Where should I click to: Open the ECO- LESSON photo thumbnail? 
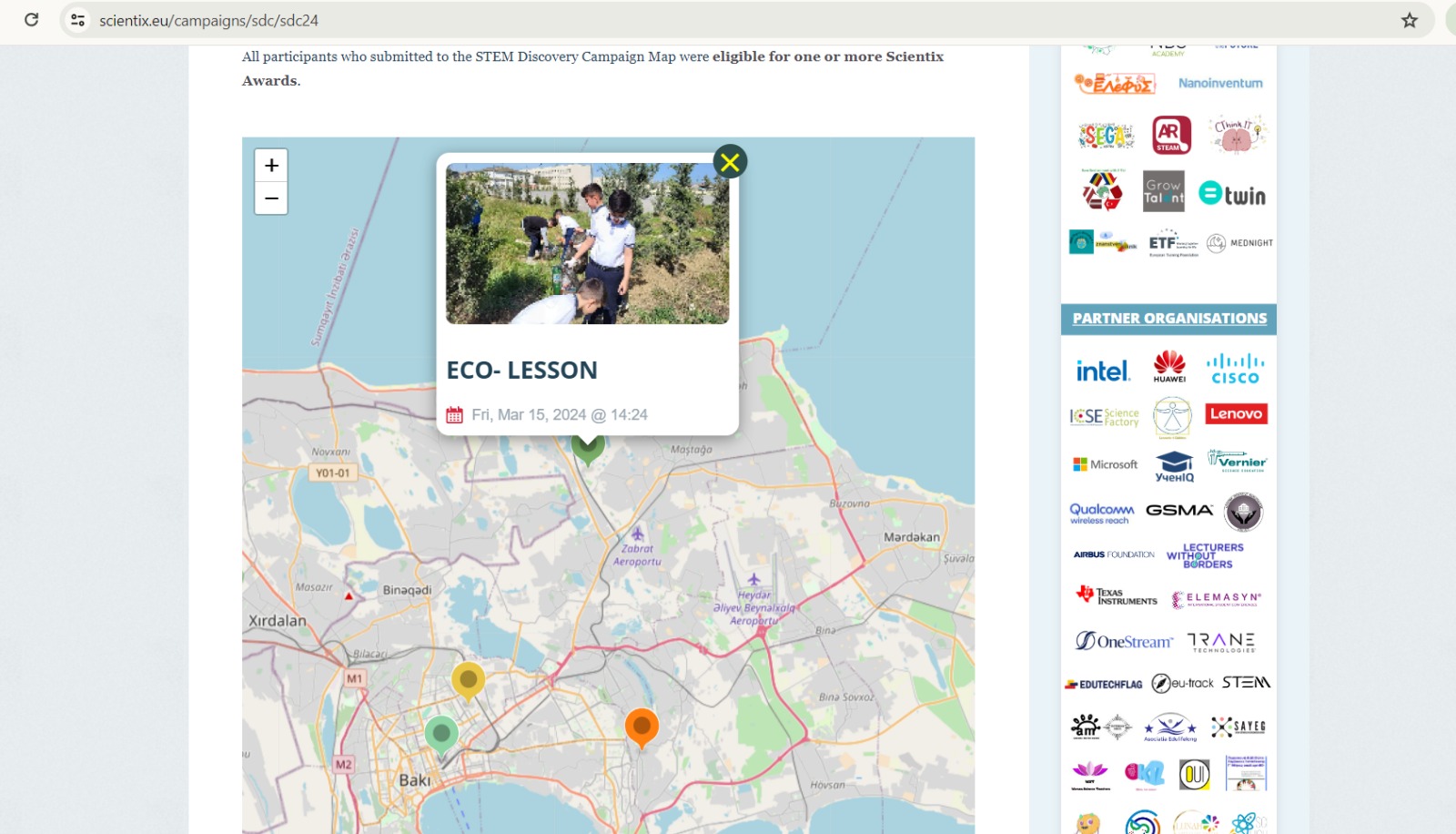[x=587, y=243]
